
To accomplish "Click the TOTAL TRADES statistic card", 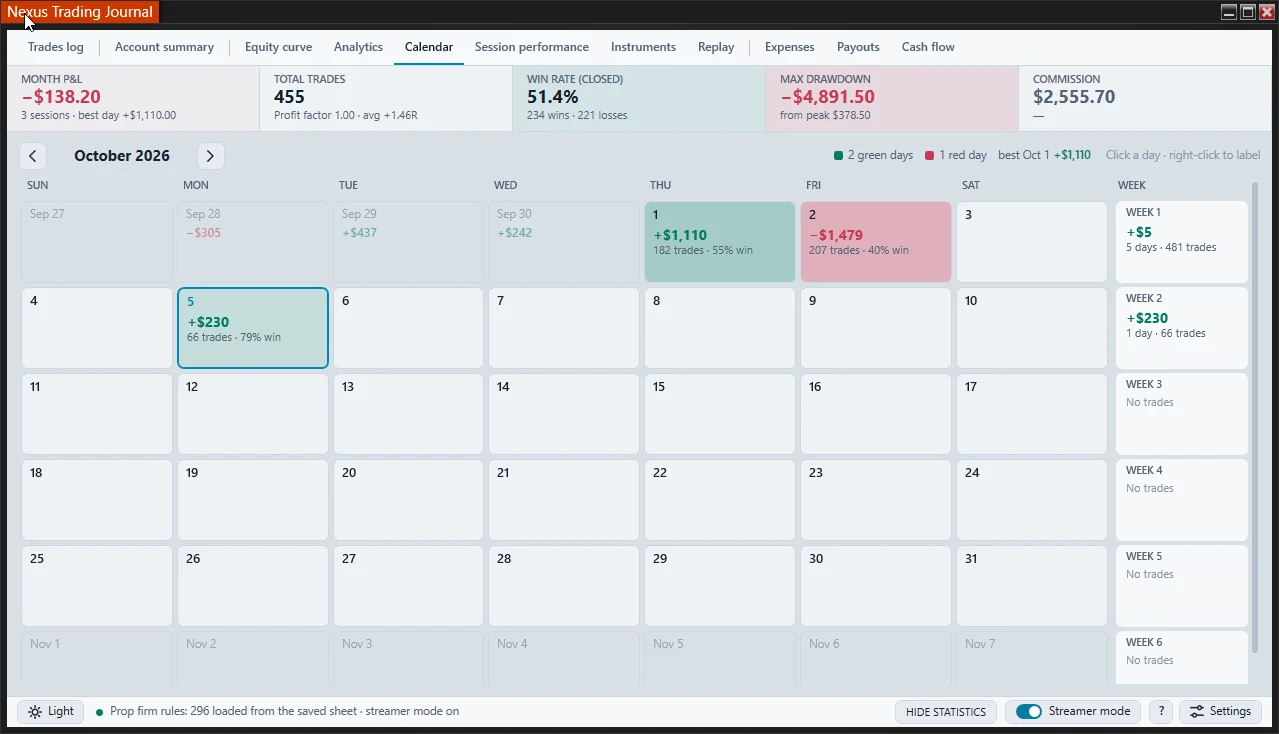I will 386,98.
